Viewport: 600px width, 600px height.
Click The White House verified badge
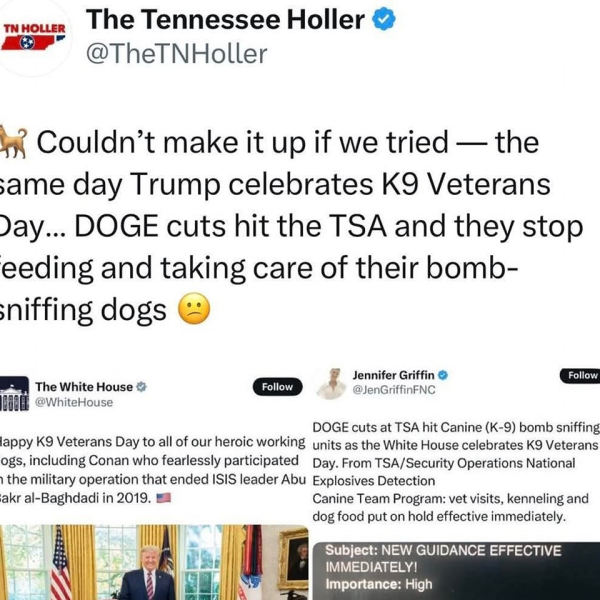point(142,387)
